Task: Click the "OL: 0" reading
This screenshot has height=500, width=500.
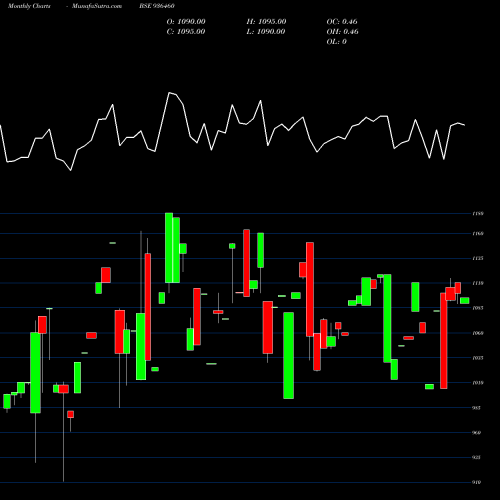Action: pyautogui.click(x=337, y=42)
